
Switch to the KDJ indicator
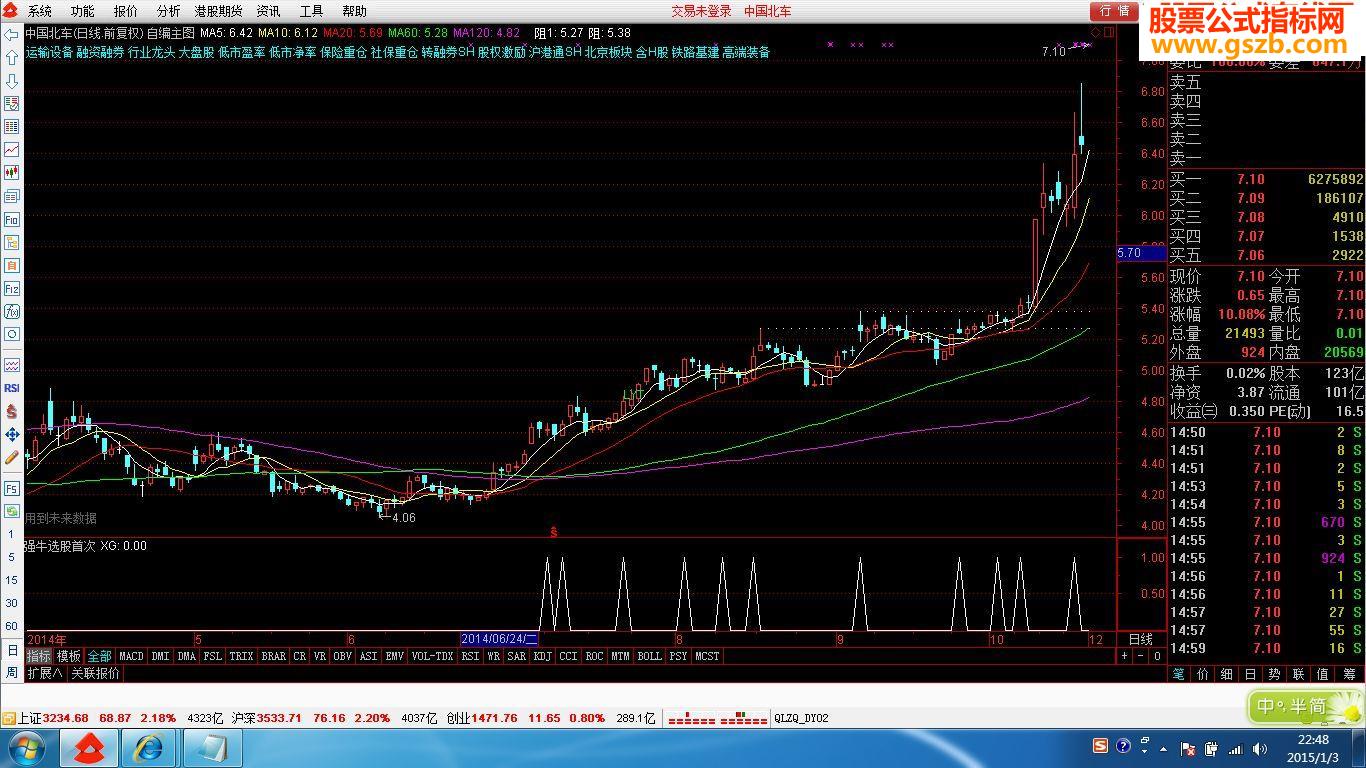point(542,656)
